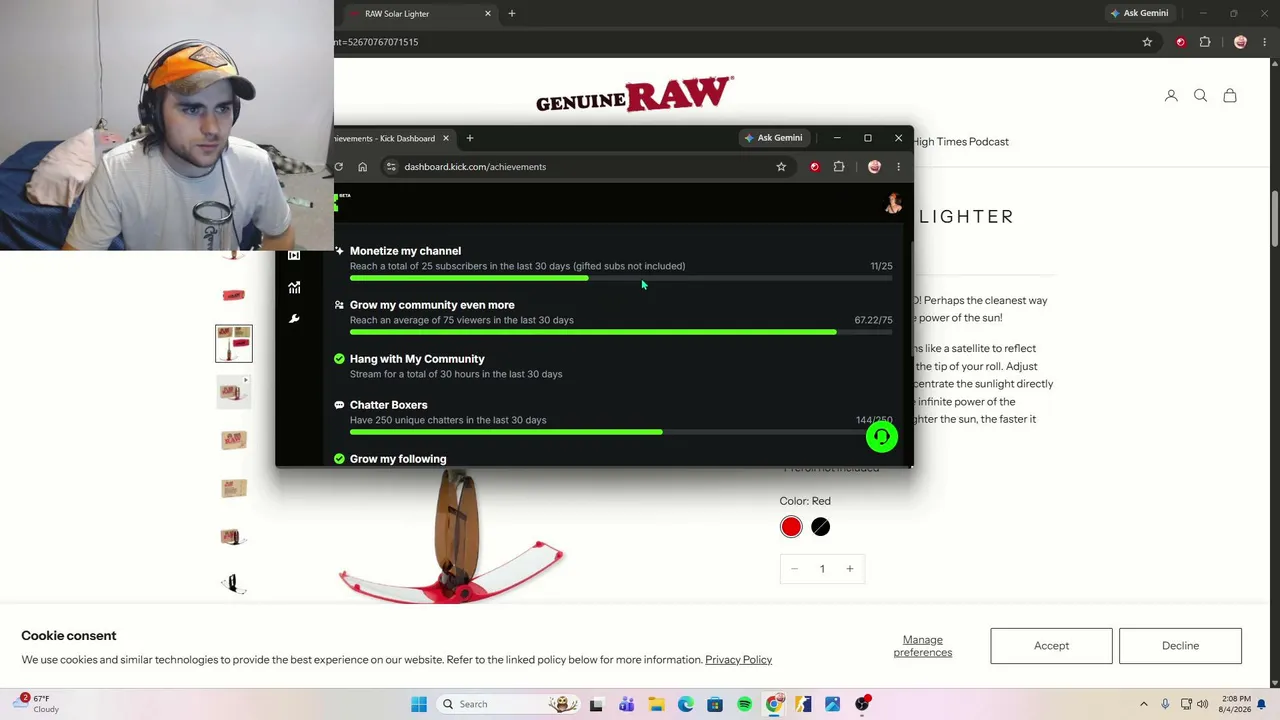Click the volume icon in system tray
Screen dimensions: 1280x720
tap(1202, 704)
